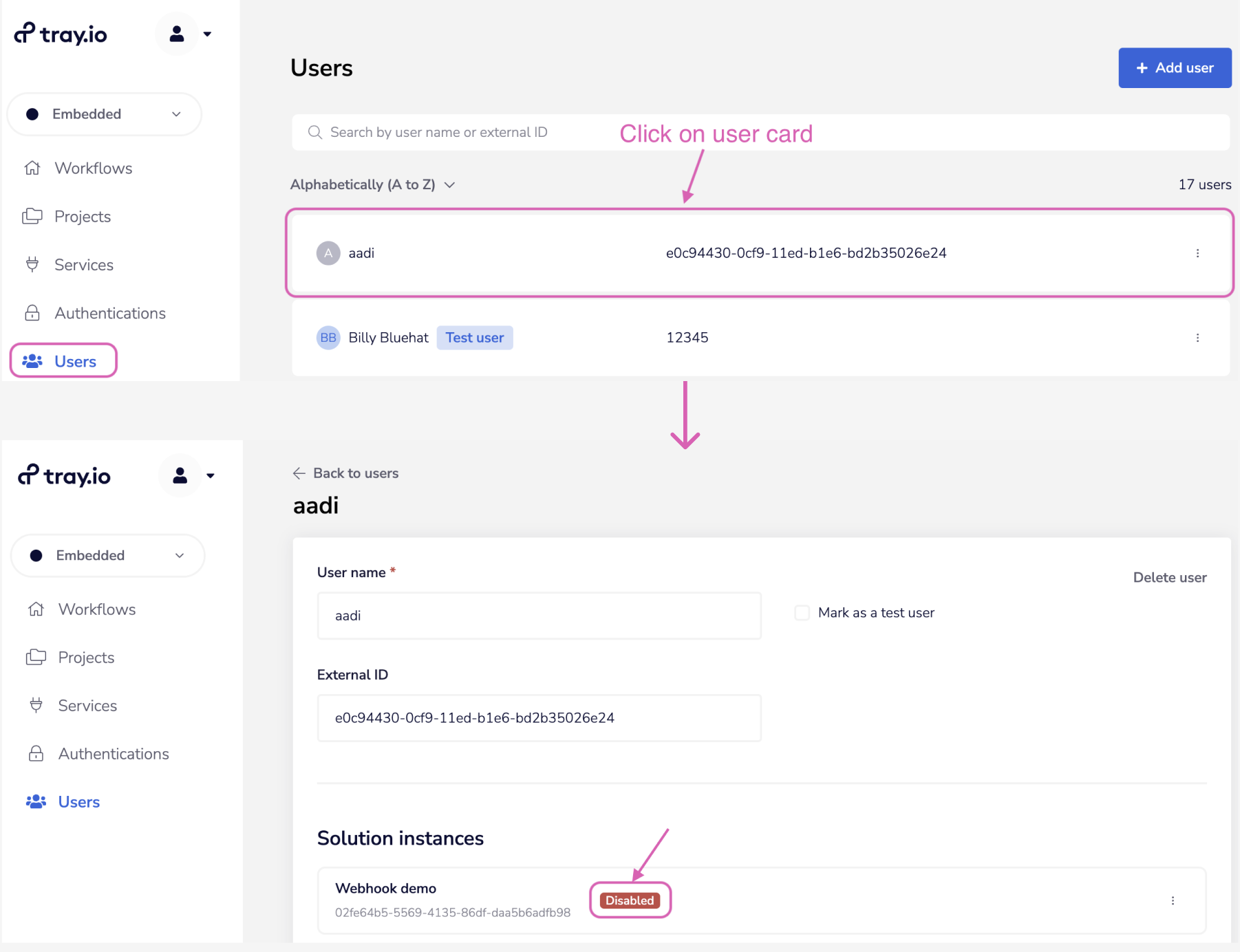Click the Add user button

[x=1174, y=68]
